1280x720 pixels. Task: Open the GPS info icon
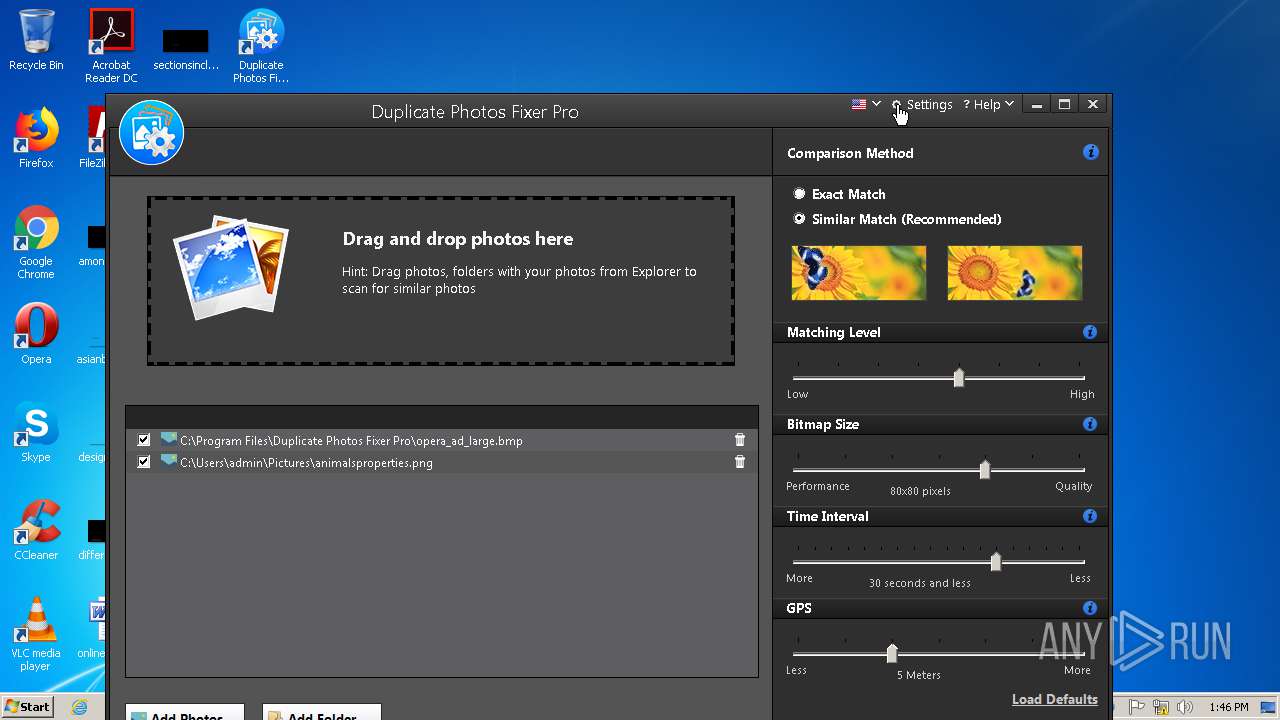pyautogui.click(x=1090, y=608)
